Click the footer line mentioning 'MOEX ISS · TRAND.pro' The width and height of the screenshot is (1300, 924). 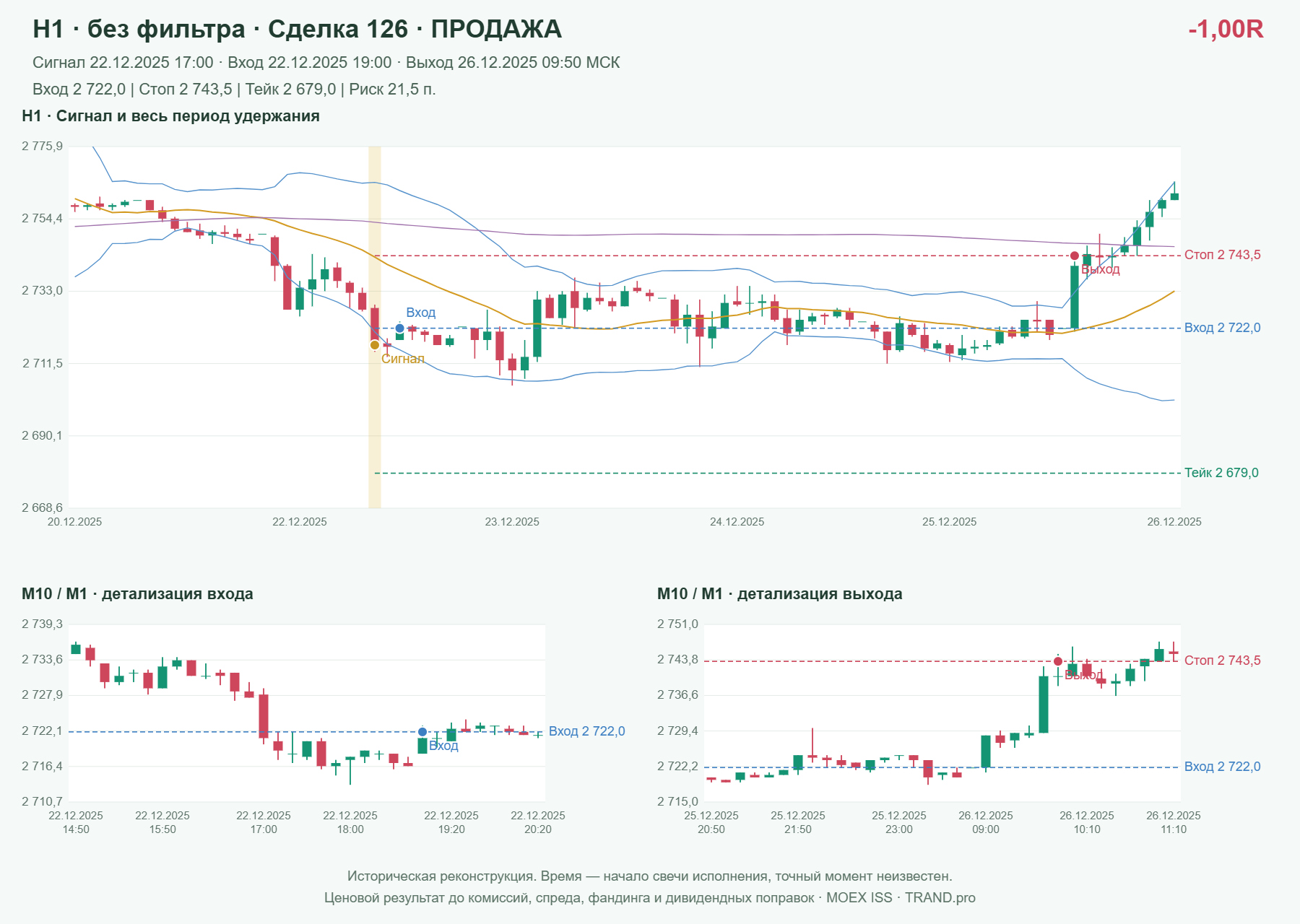(x=650, y=898)
